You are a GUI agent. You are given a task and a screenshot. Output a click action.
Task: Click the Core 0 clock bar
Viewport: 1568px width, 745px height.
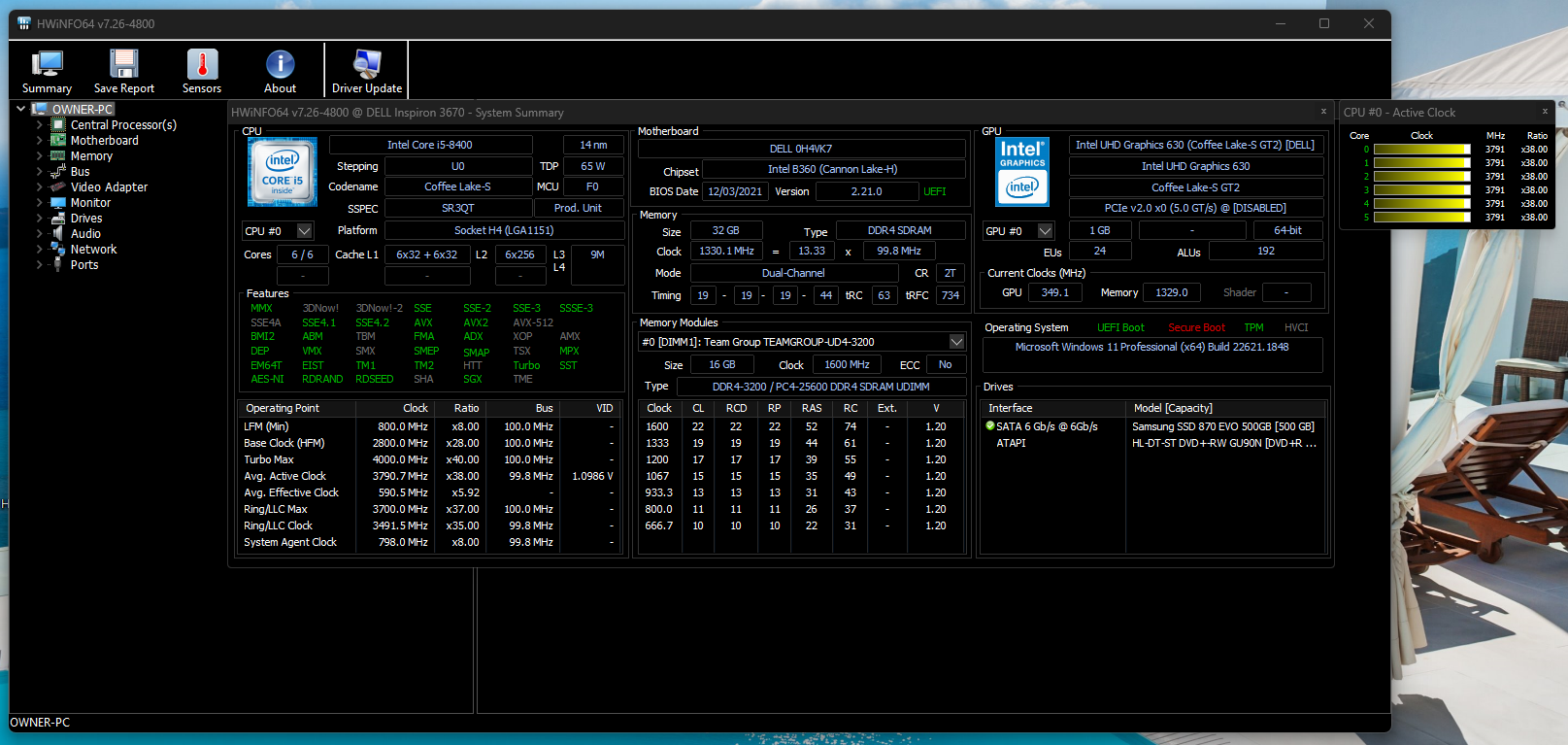click(x=1421, y=150)
